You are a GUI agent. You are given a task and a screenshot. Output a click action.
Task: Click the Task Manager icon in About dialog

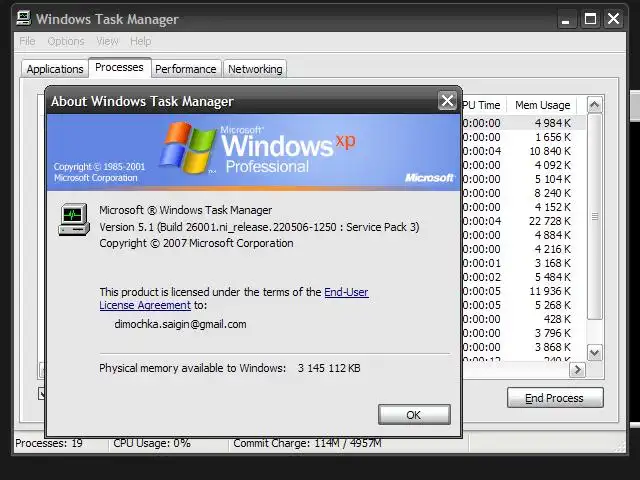pyautogui.click(x=74, y=219)
